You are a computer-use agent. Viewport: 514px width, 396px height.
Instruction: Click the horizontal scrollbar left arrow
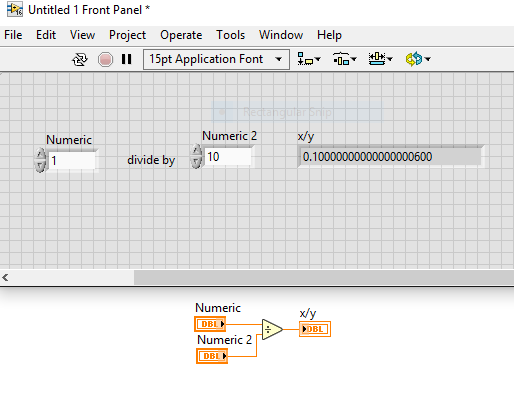point(5,278)
